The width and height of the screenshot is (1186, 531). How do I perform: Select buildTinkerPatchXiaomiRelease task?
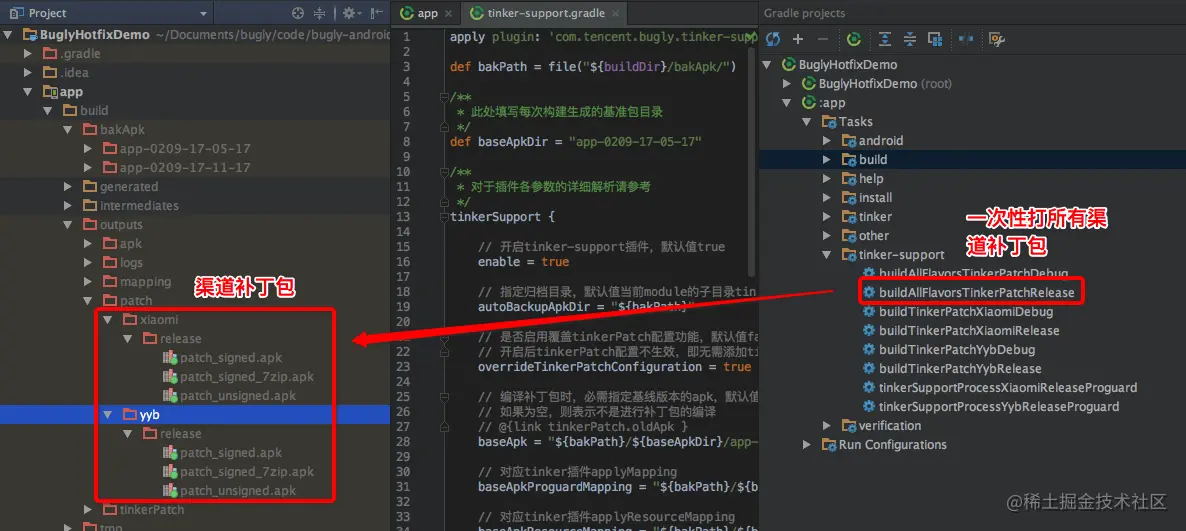pyautogui.click(x=969, y=331)
